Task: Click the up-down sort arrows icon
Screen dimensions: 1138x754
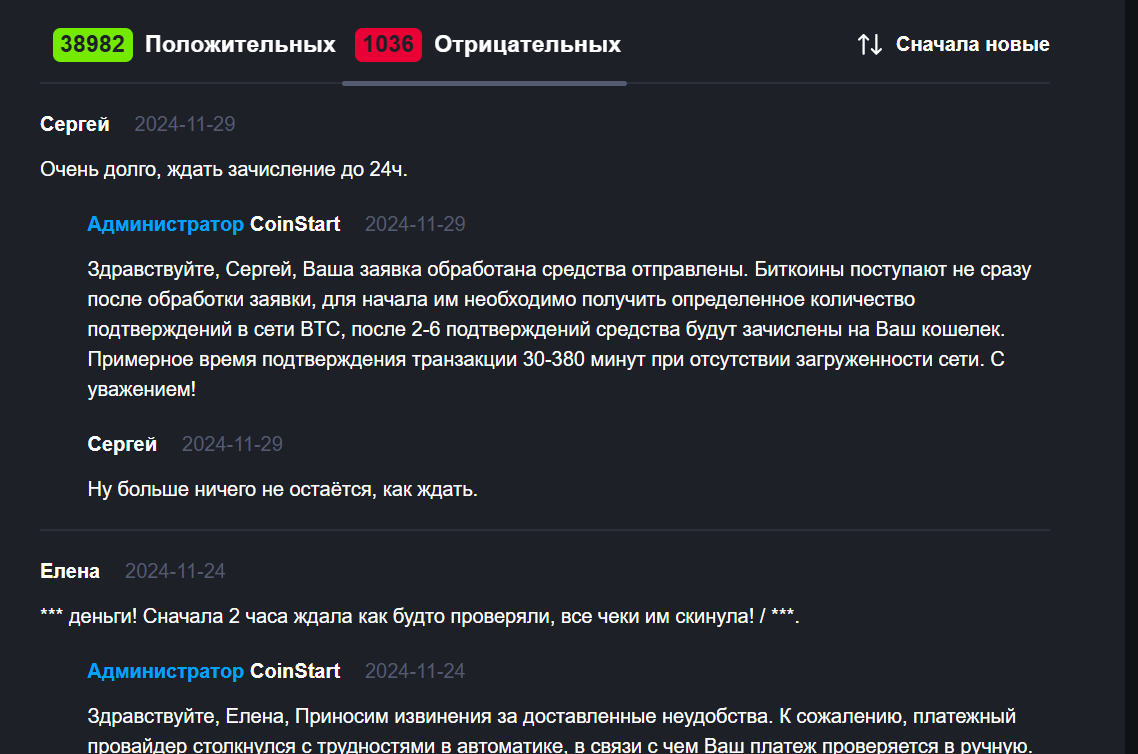Action: (869, 44)
